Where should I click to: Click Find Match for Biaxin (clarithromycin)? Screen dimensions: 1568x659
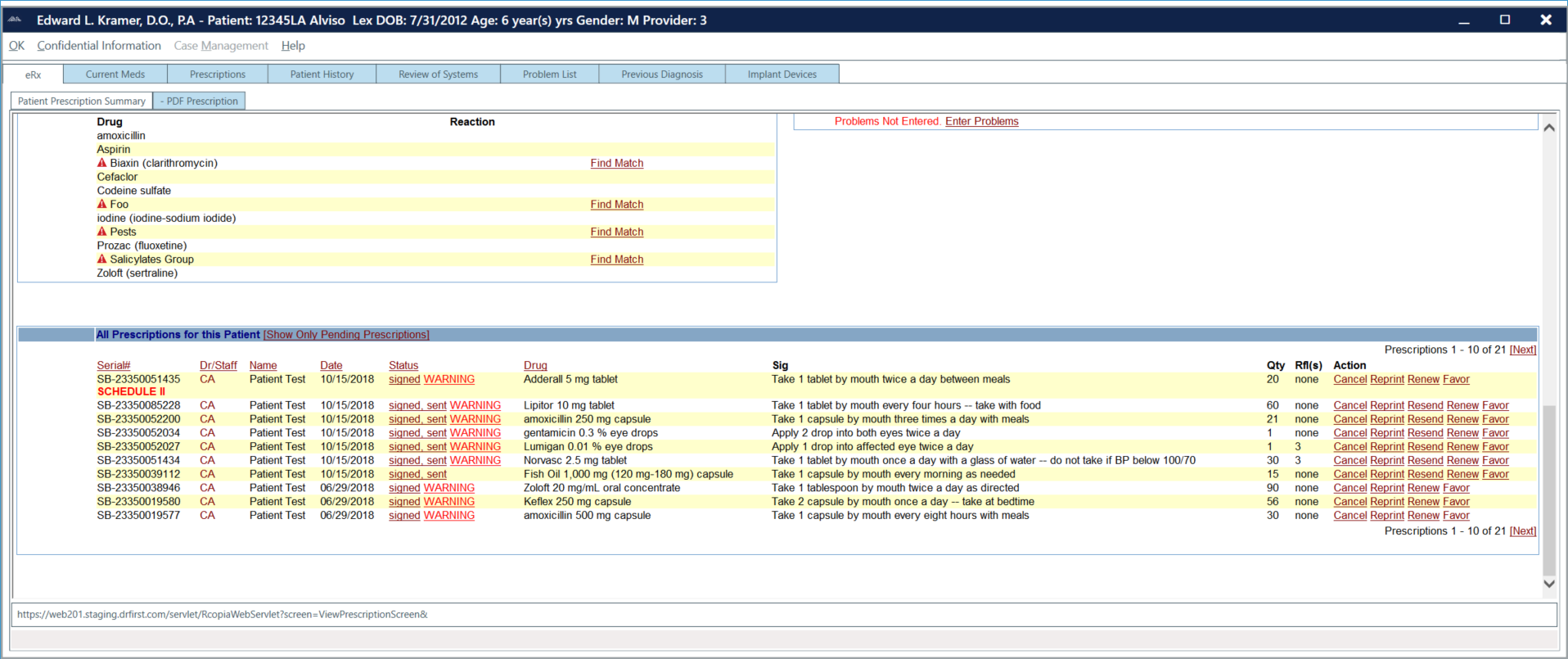[x=617, y=163]
